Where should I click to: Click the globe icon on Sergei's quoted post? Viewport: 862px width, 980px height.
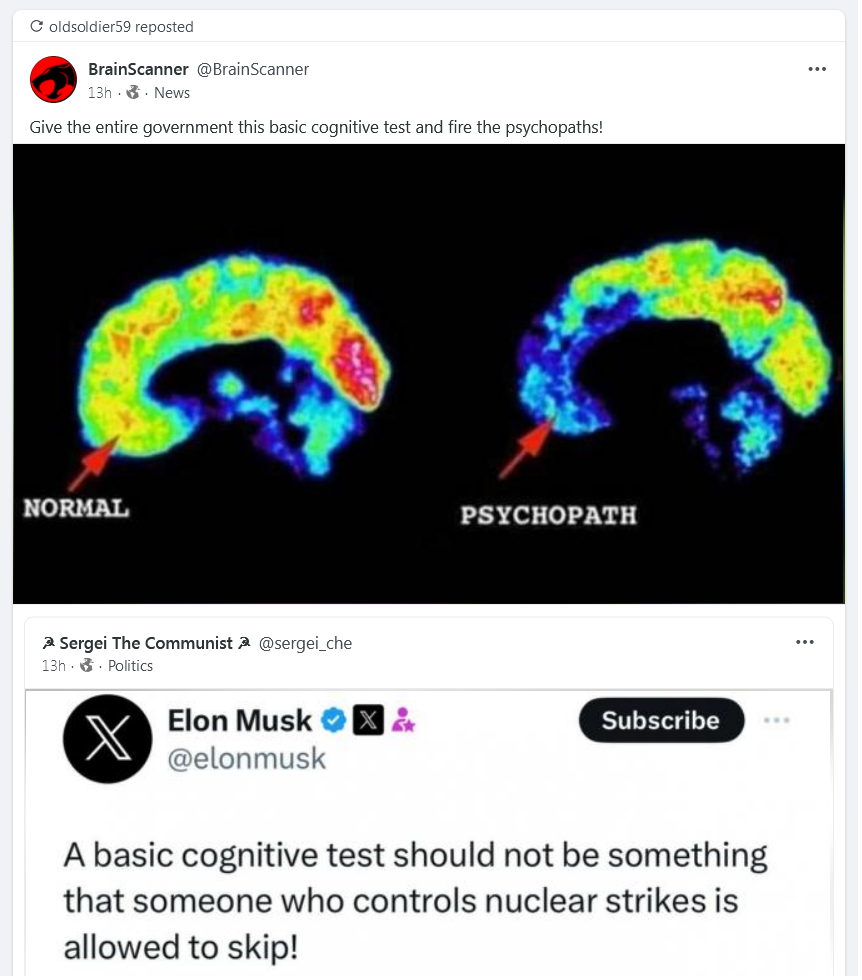[x=87, y=665]
